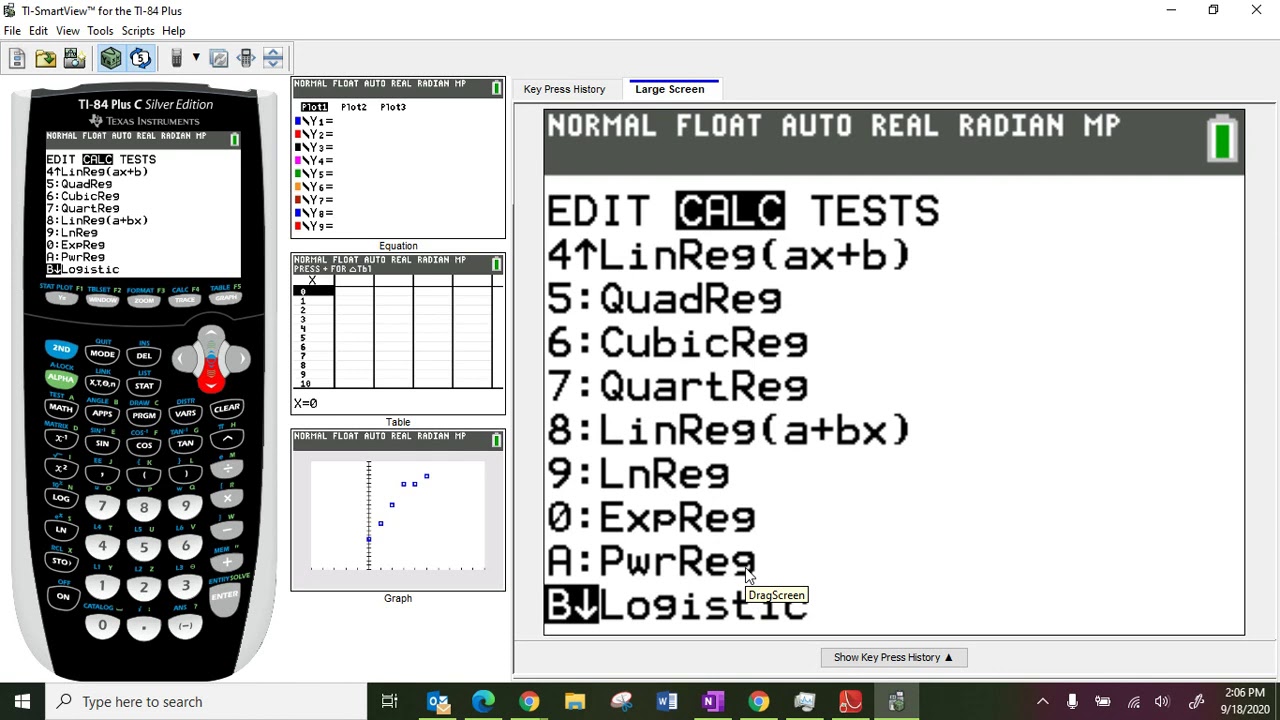The width and height of the screenshot is (1280, 720).
Task: Click the X,T,θ,n calculator key
Action: 102,384
